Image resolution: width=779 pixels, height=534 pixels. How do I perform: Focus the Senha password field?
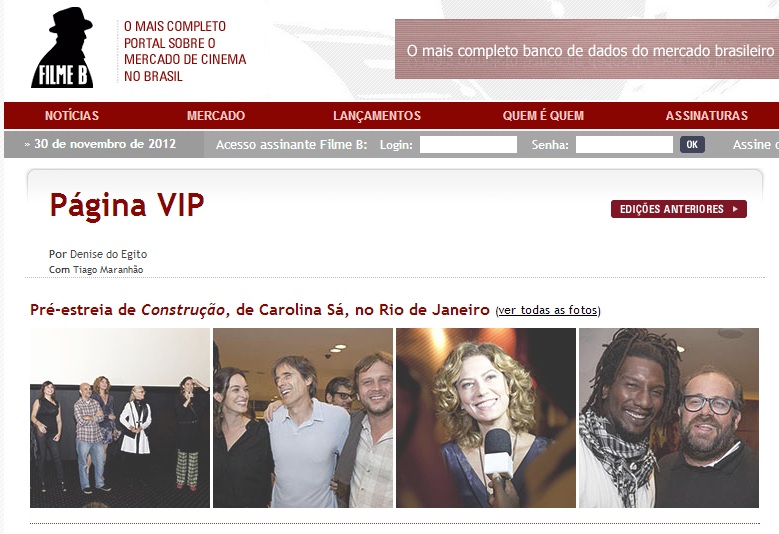624,145
